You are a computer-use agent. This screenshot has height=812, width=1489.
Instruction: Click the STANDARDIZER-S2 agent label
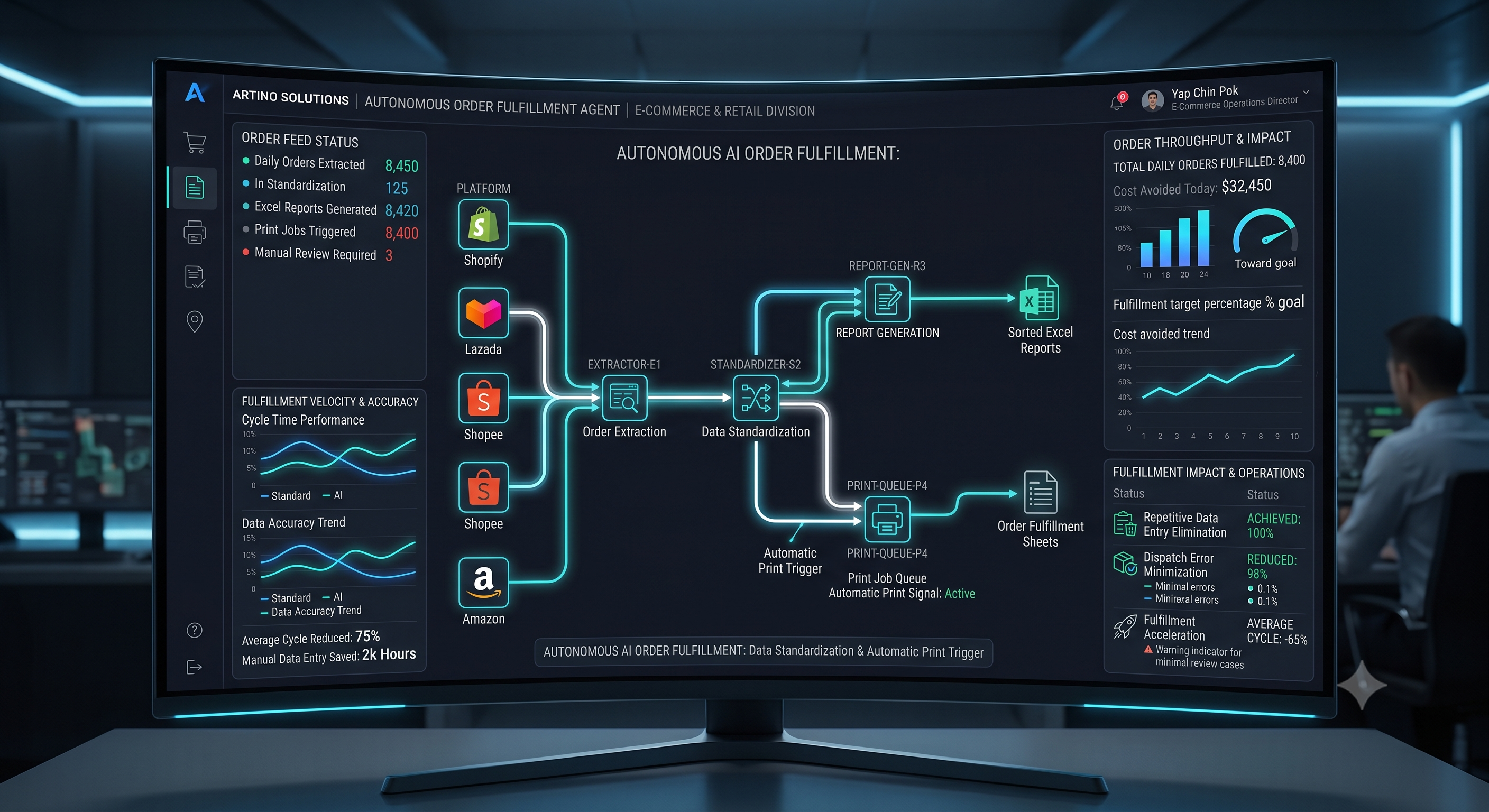(x=756, y=365)
